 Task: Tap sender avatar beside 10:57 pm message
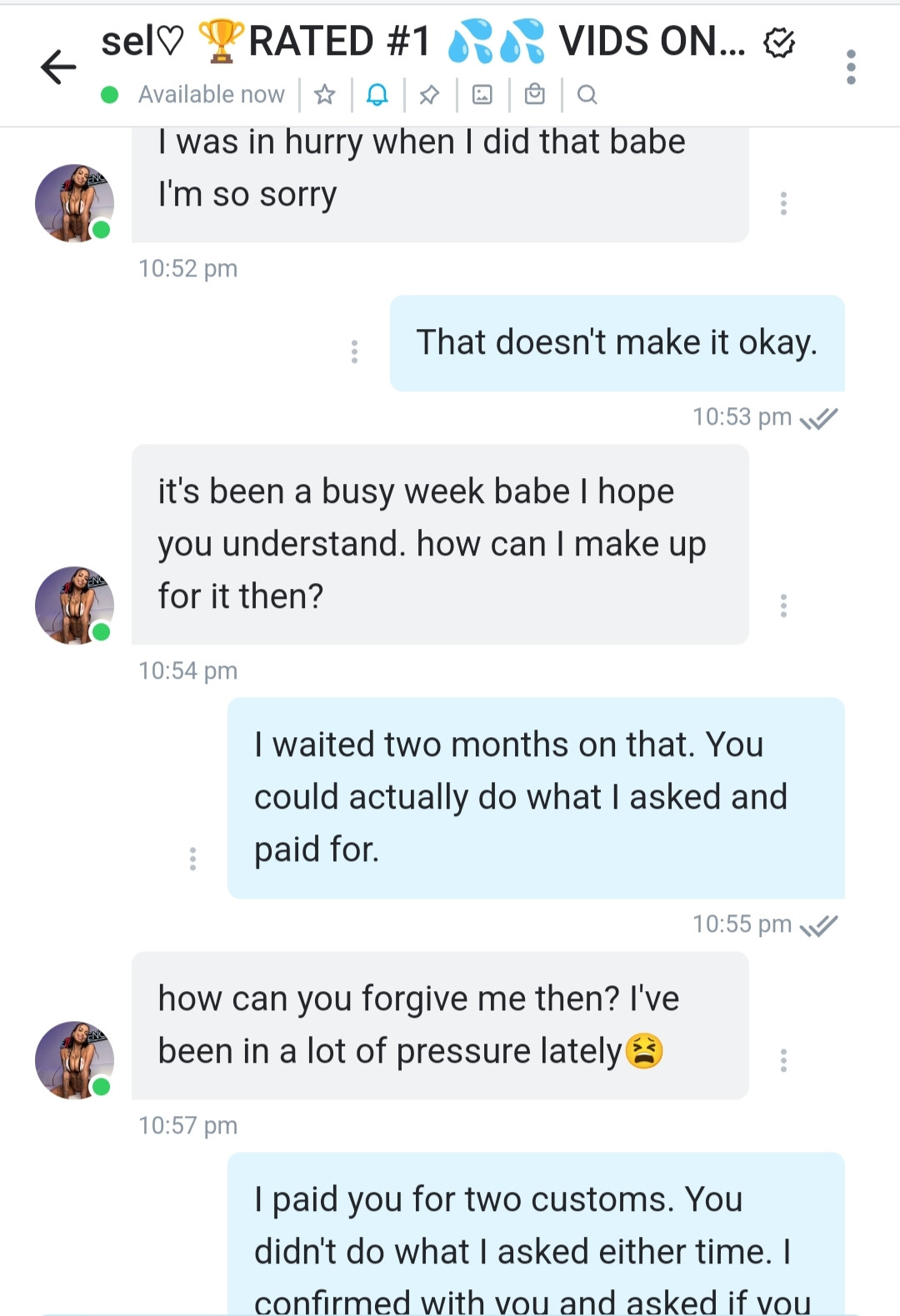point(74,1060)
